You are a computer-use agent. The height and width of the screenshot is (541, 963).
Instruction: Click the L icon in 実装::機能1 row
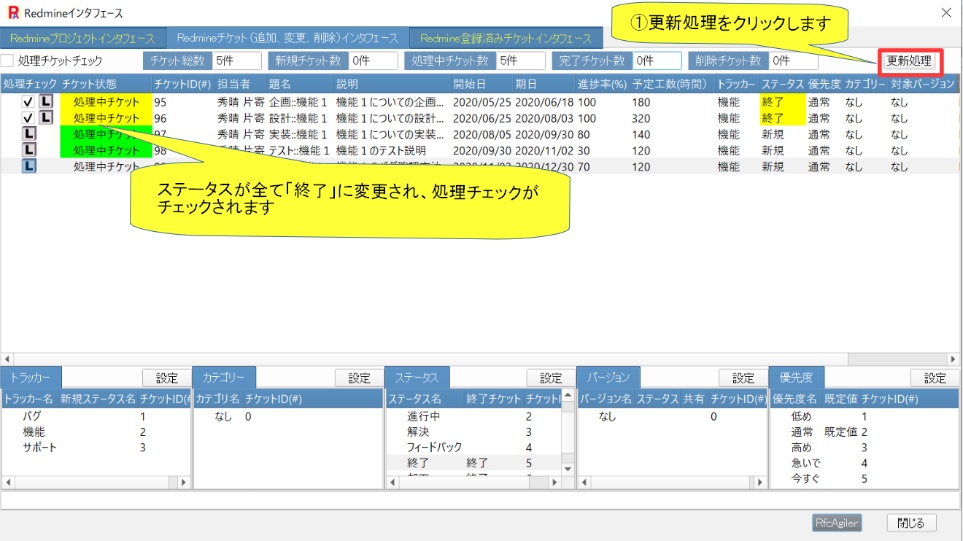(29, 133)
